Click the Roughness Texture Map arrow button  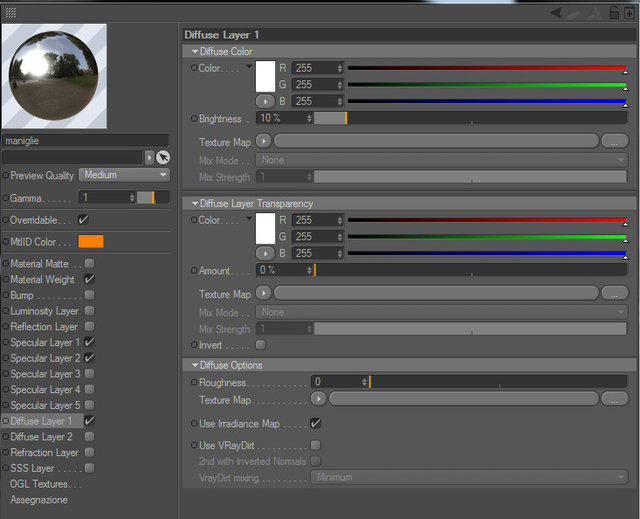[318, 399]
